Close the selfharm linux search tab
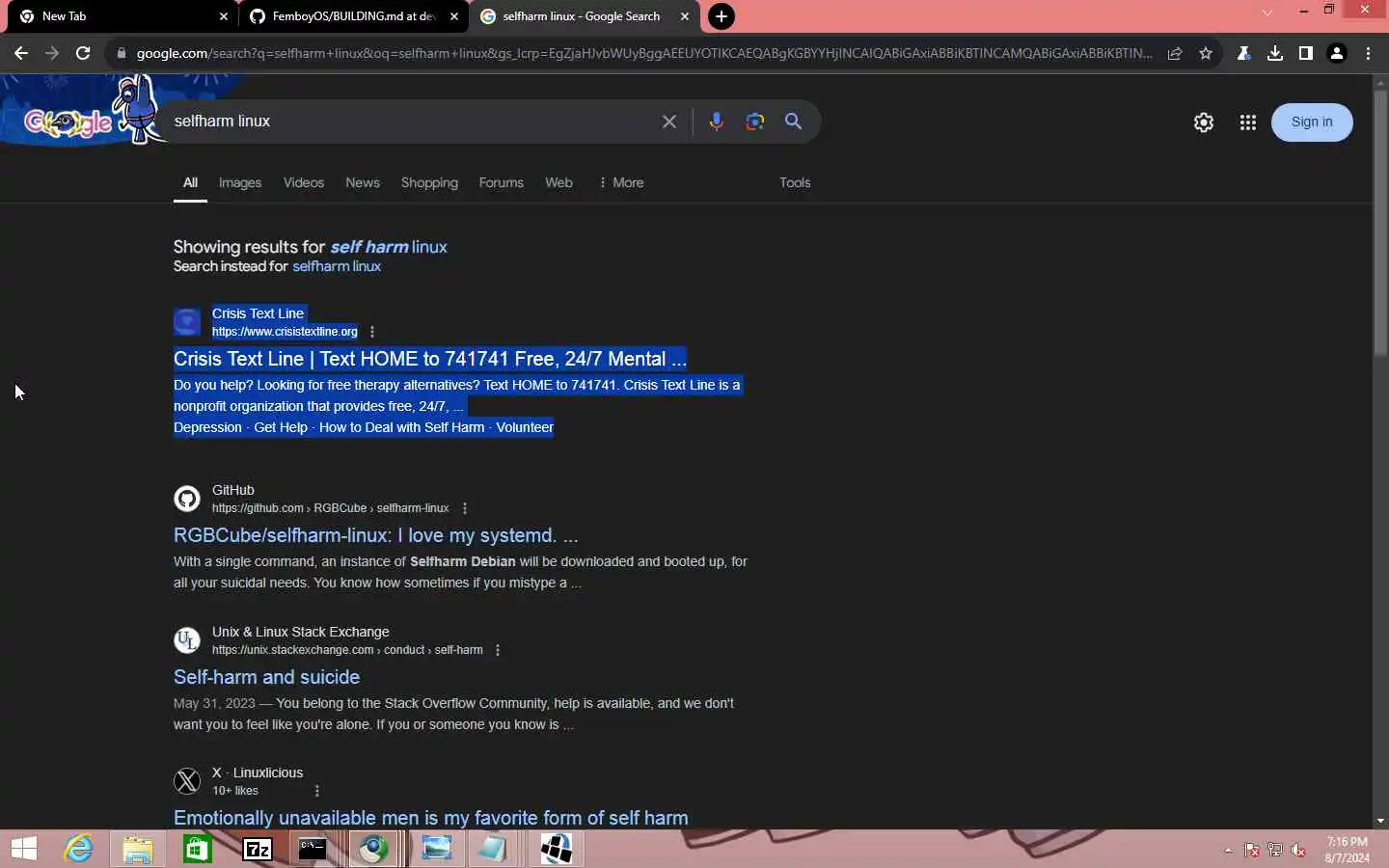Image resolution: width=1389 pixels, height=868 pixels. pos(685,16)
